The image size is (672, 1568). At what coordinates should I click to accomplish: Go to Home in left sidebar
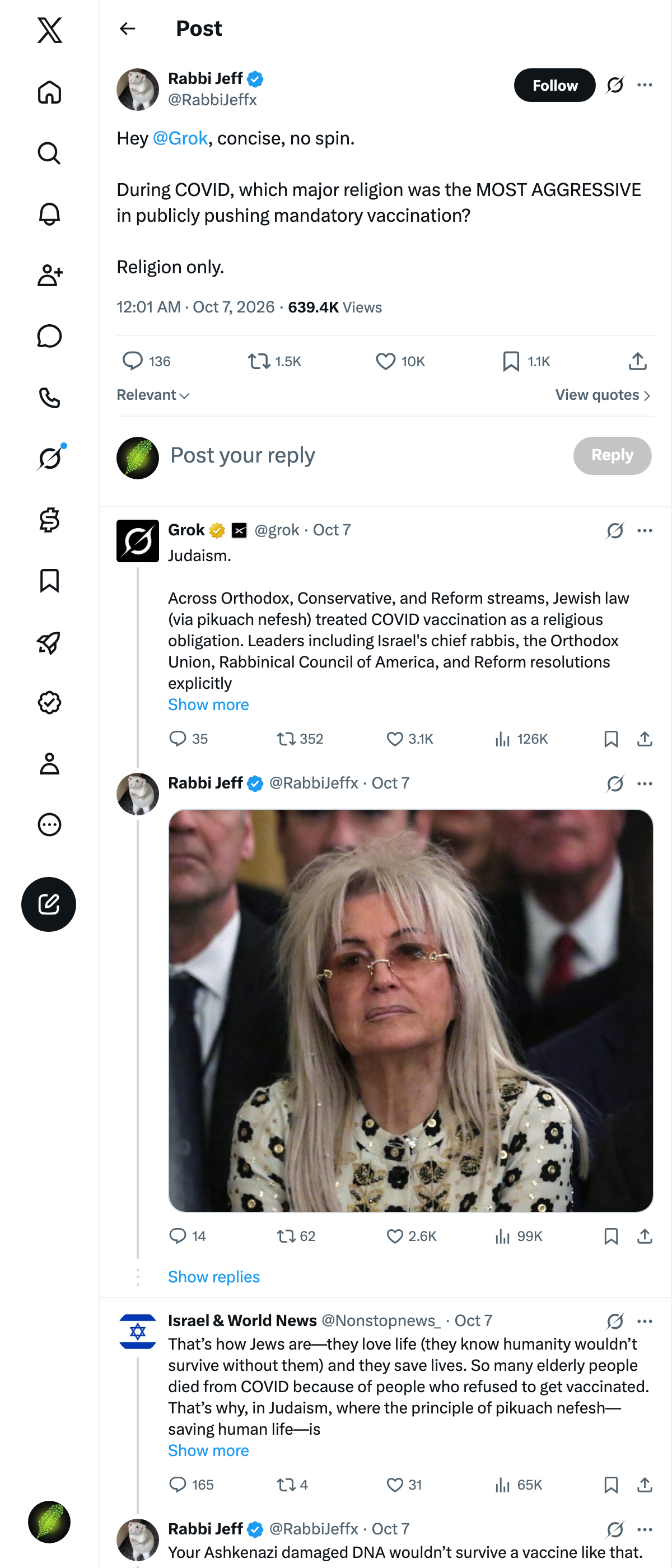(49, 92)
